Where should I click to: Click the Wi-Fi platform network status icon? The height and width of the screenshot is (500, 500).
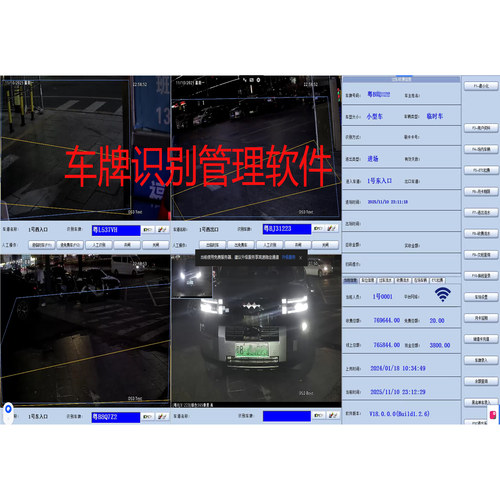443,295
